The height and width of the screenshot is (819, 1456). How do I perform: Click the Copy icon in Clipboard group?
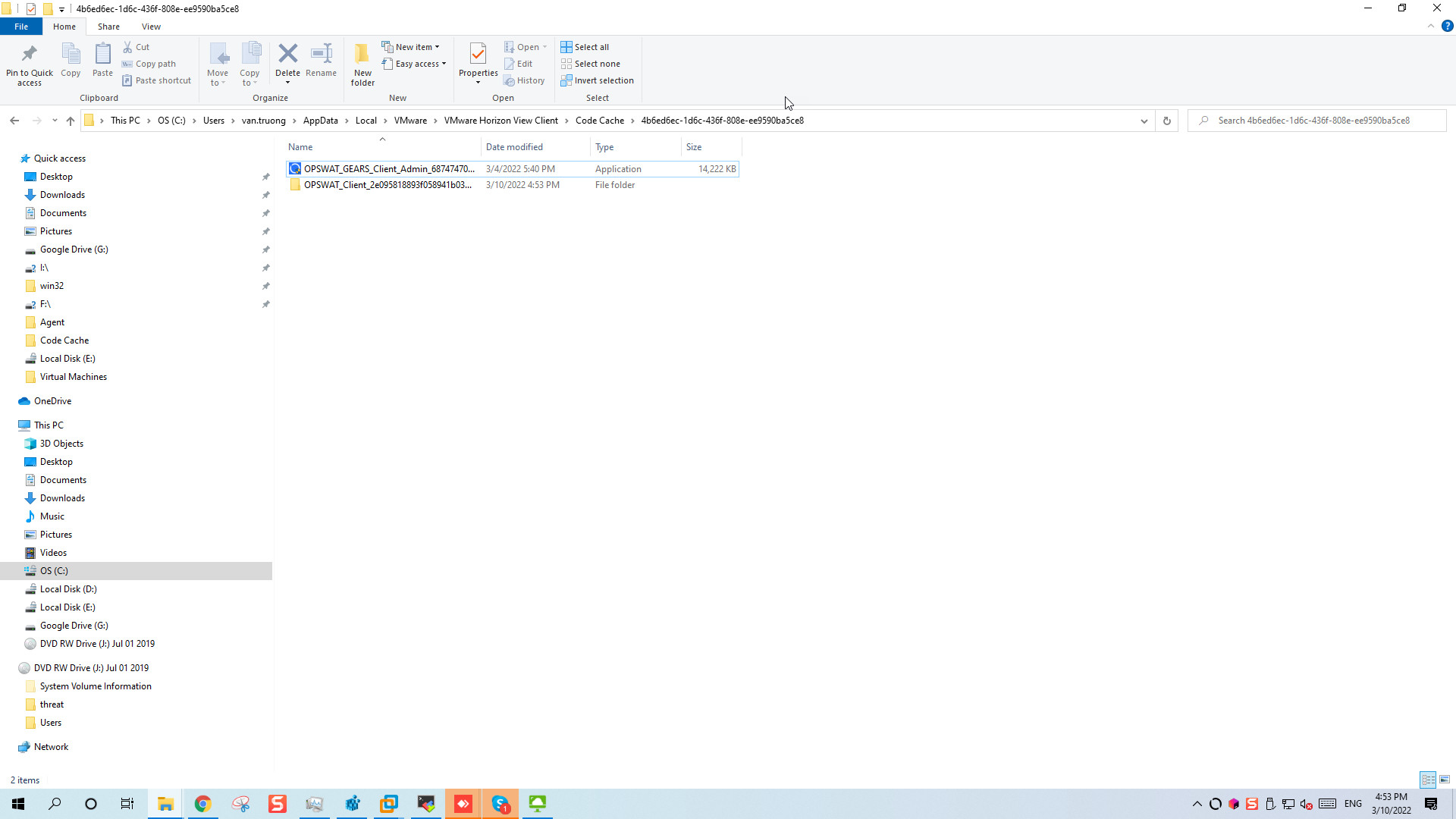coord(71,54)
